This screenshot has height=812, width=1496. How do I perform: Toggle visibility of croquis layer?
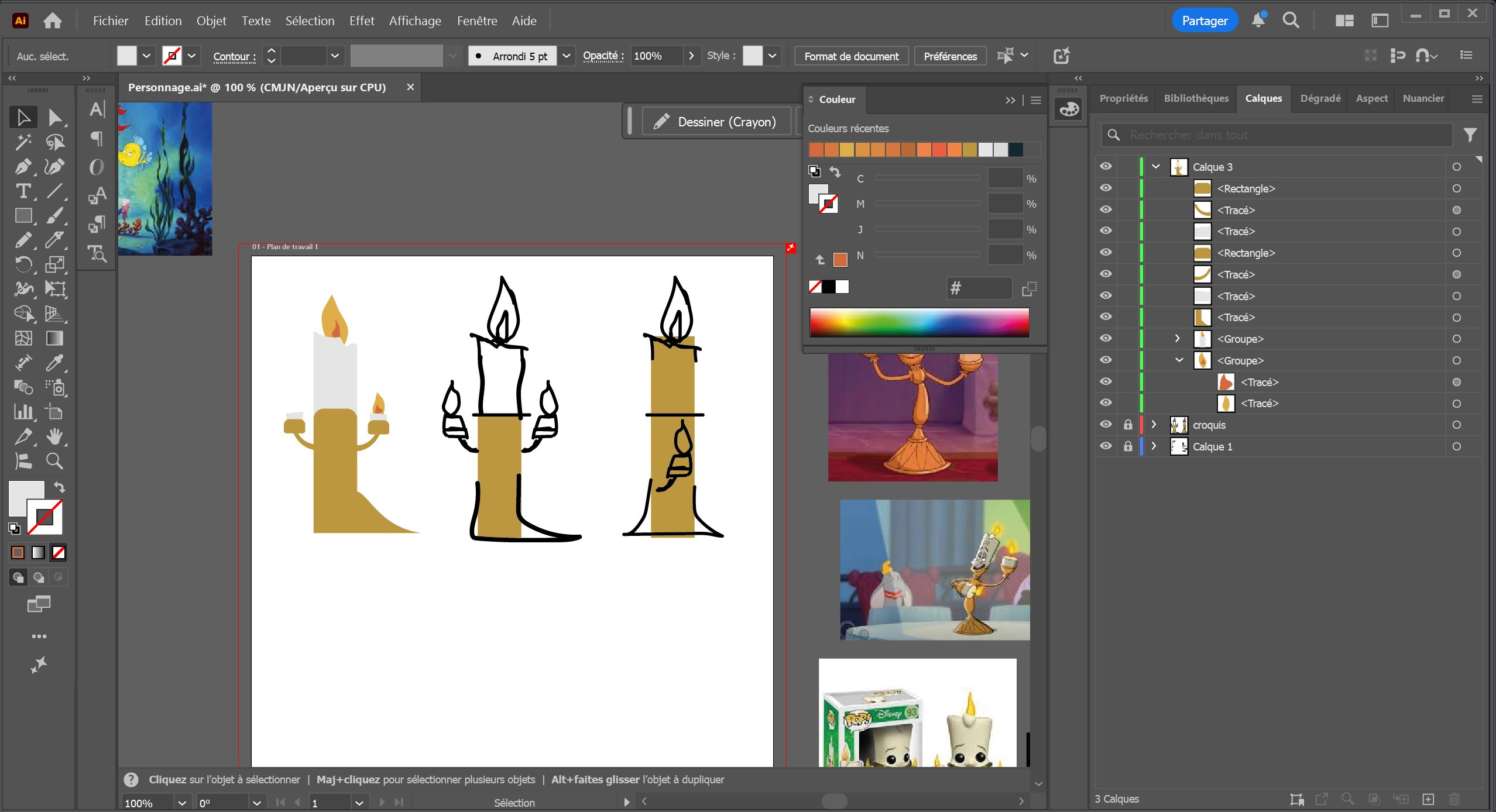pyautogui.click(x=1105, y=425)
